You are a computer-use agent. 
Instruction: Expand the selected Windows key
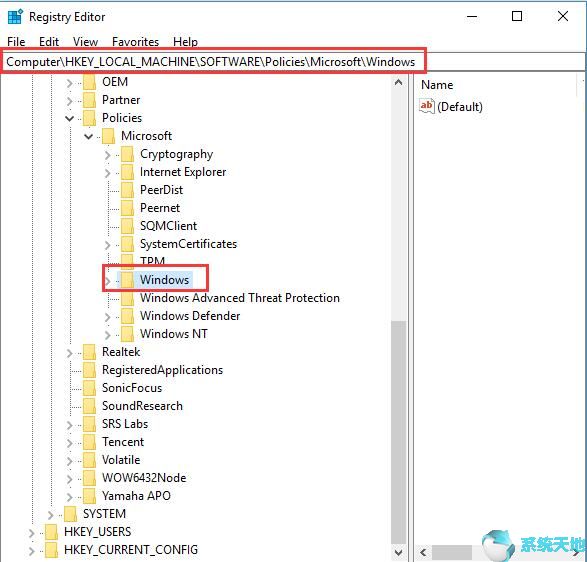tap(108, 281)
